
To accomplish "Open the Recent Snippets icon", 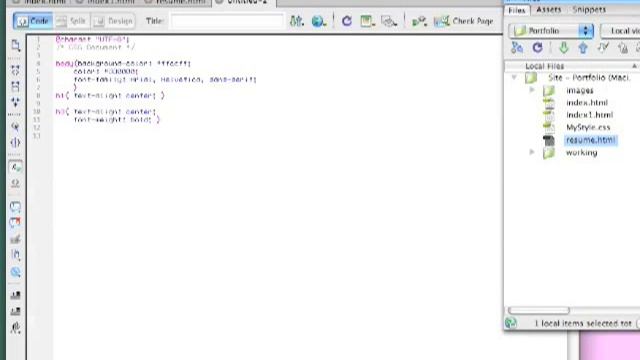I will tap(16, 255).
